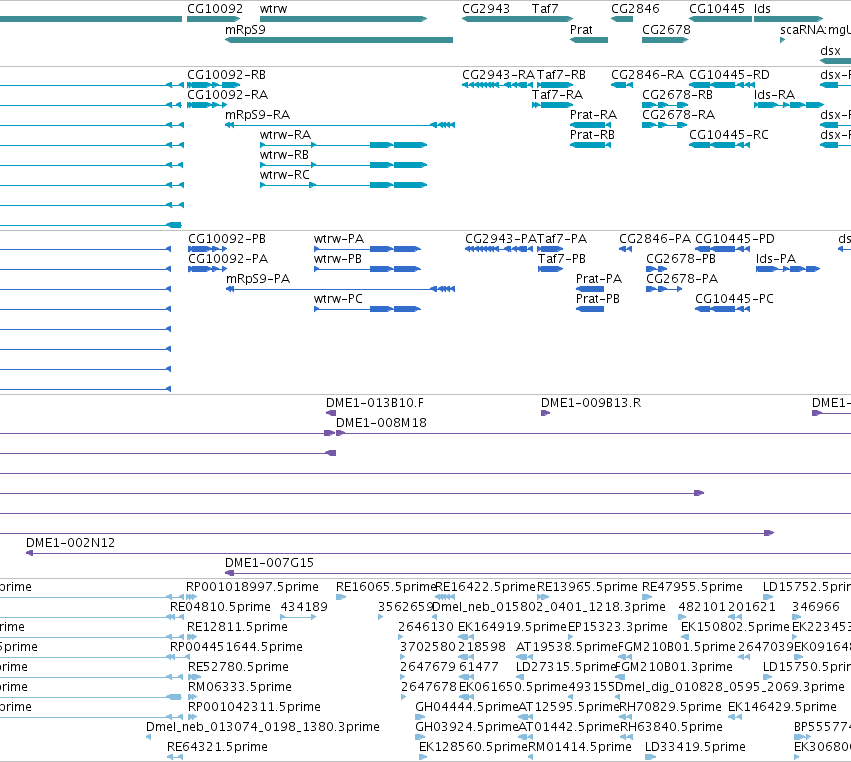The width and height of the screenshot is (851, 762).
Task: Click the dsx gene label
Action: pos(830,50)
